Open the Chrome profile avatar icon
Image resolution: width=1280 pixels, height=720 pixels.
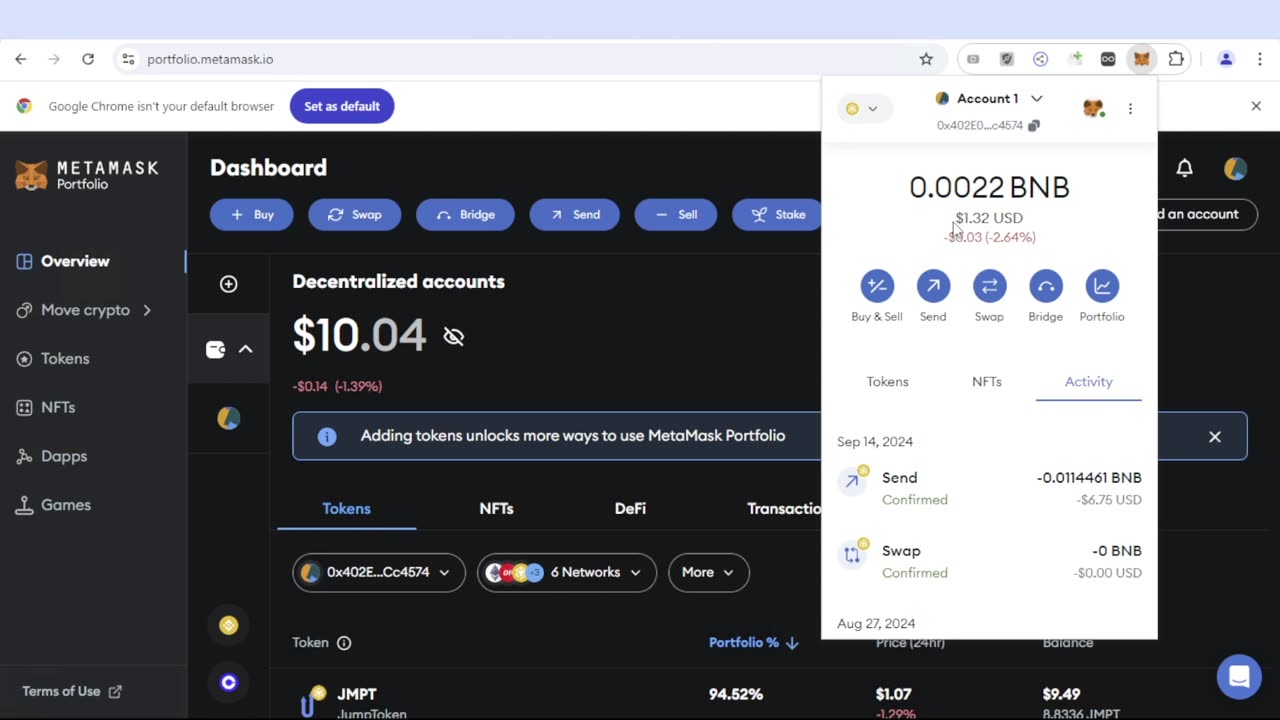pyautogui.click(x=1226, y=59)
